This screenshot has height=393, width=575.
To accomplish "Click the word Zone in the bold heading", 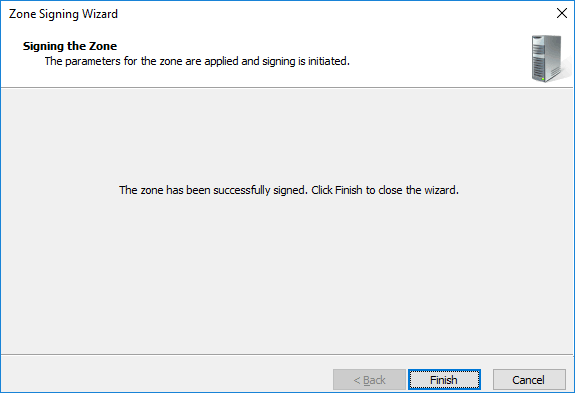I will pos(103,46).
